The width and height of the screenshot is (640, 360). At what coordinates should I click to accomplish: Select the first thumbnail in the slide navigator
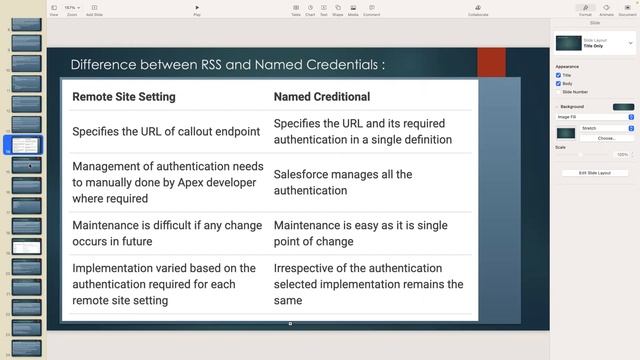(x=26, y=24)
